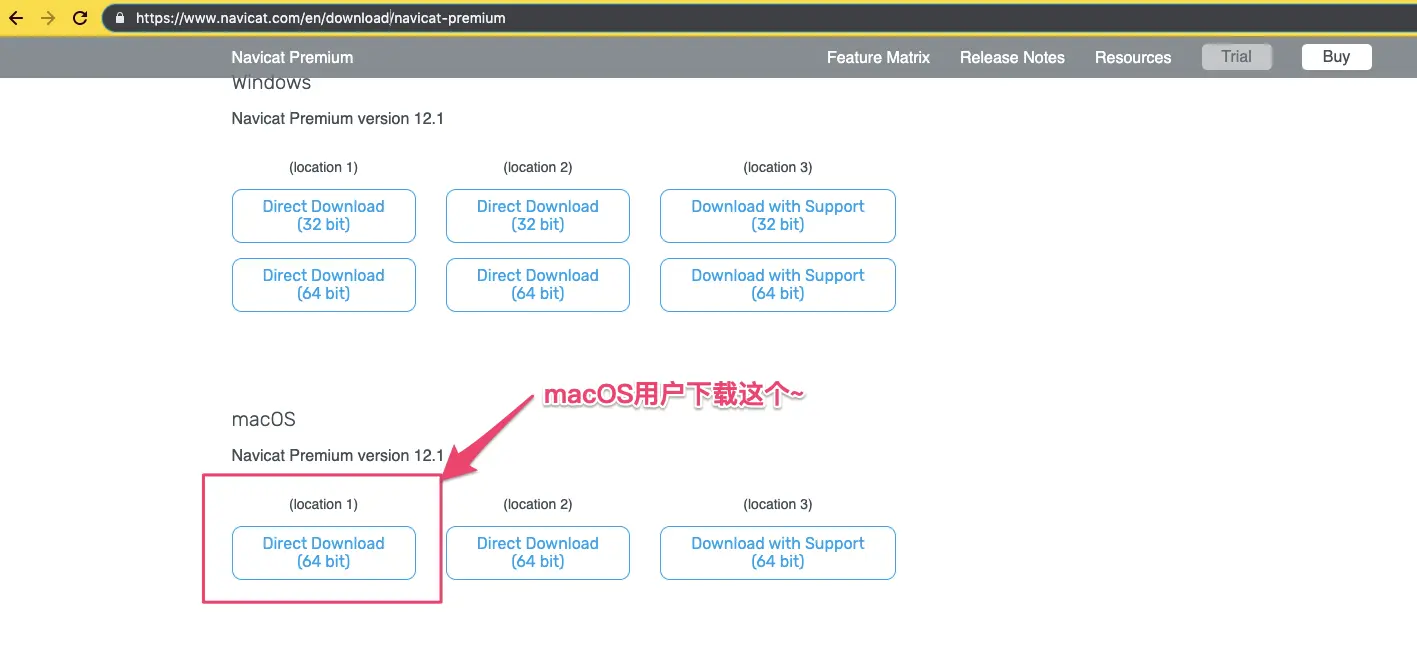Click the macOS section heading
Screen dimensions: 1417x646
(264, 419)
